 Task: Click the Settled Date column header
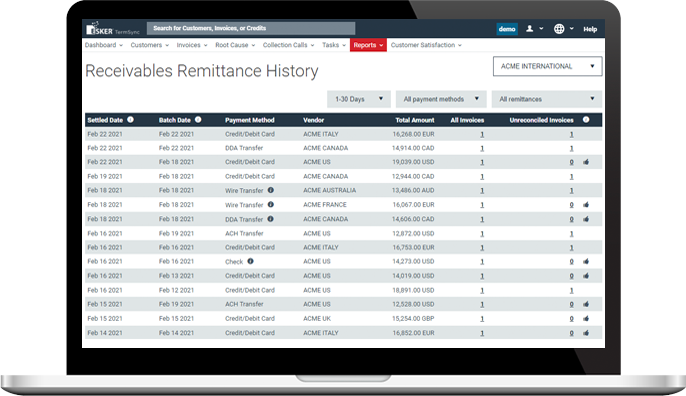pos(105,120)
